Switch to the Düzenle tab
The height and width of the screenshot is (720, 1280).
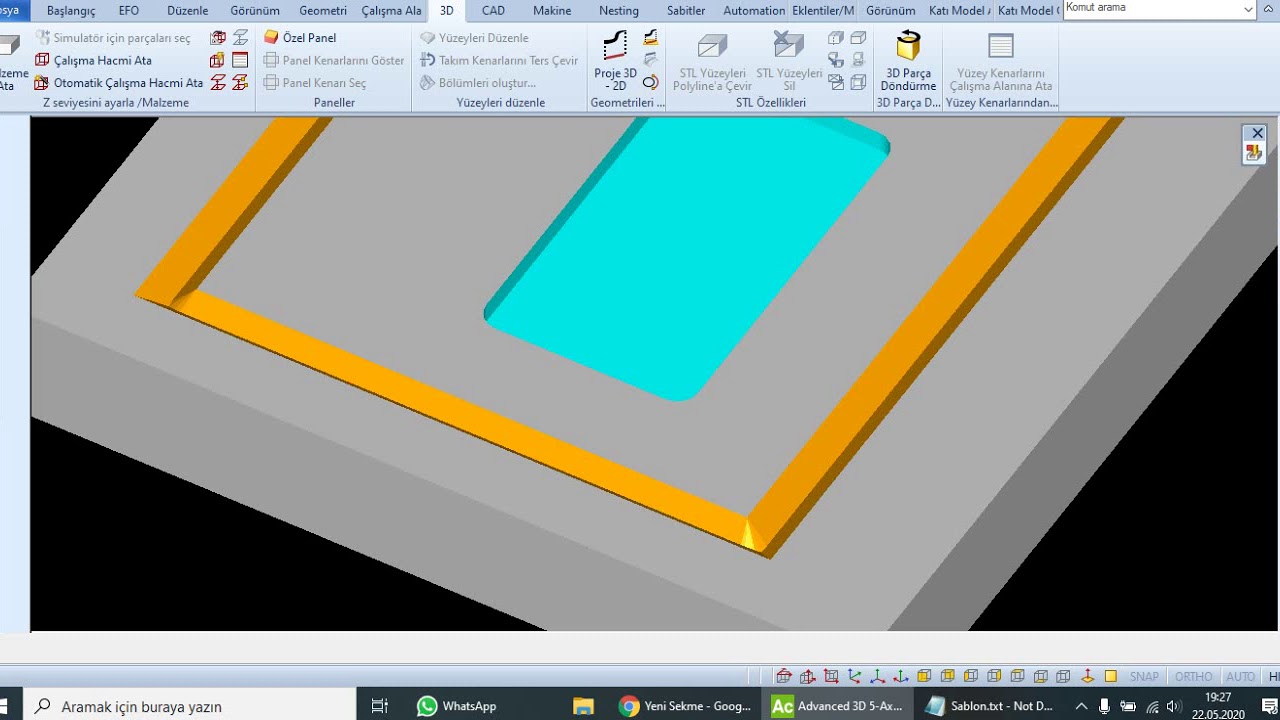click(188, 10)
